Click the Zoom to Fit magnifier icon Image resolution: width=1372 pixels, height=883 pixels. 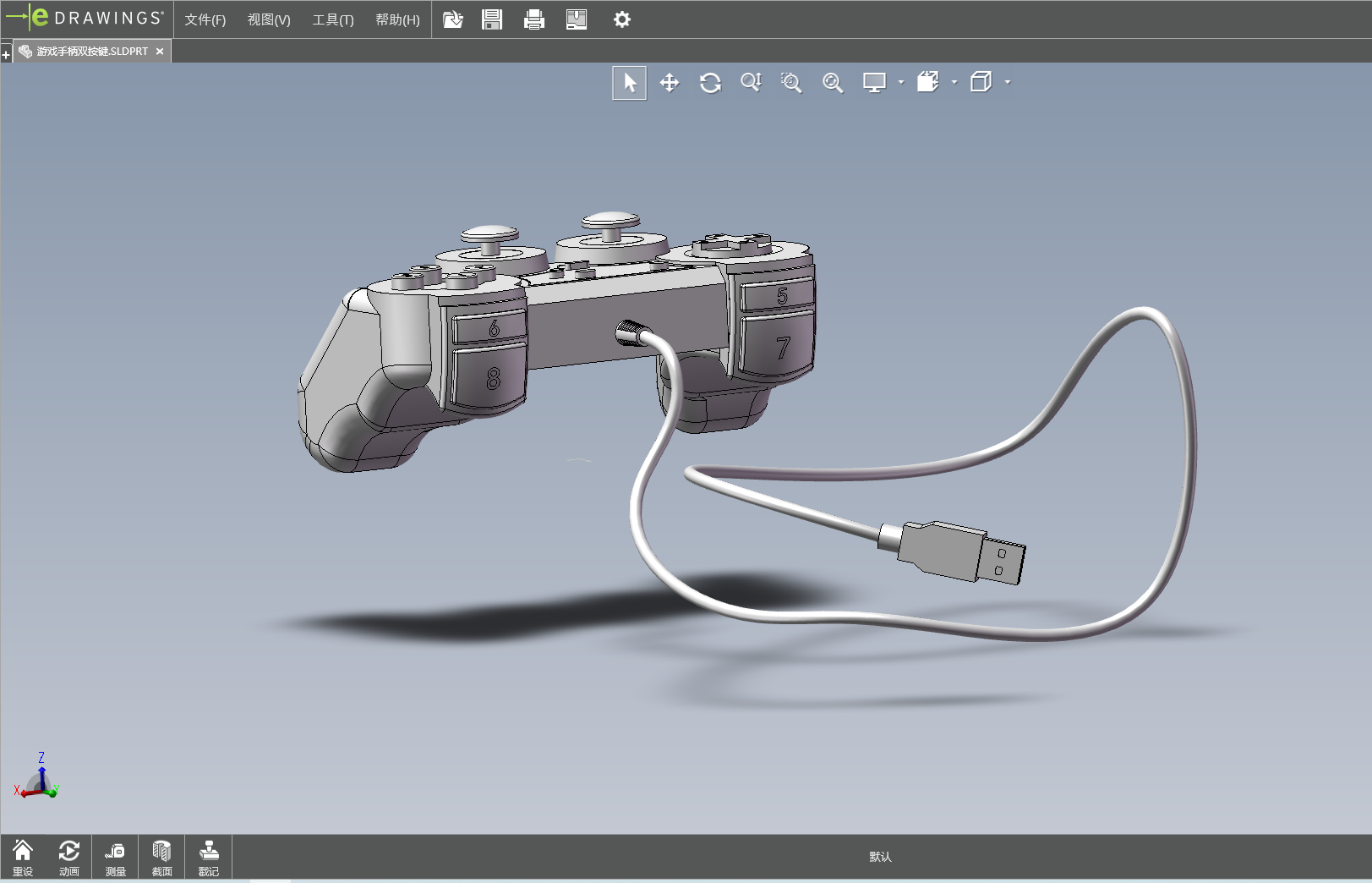[833, 82]
